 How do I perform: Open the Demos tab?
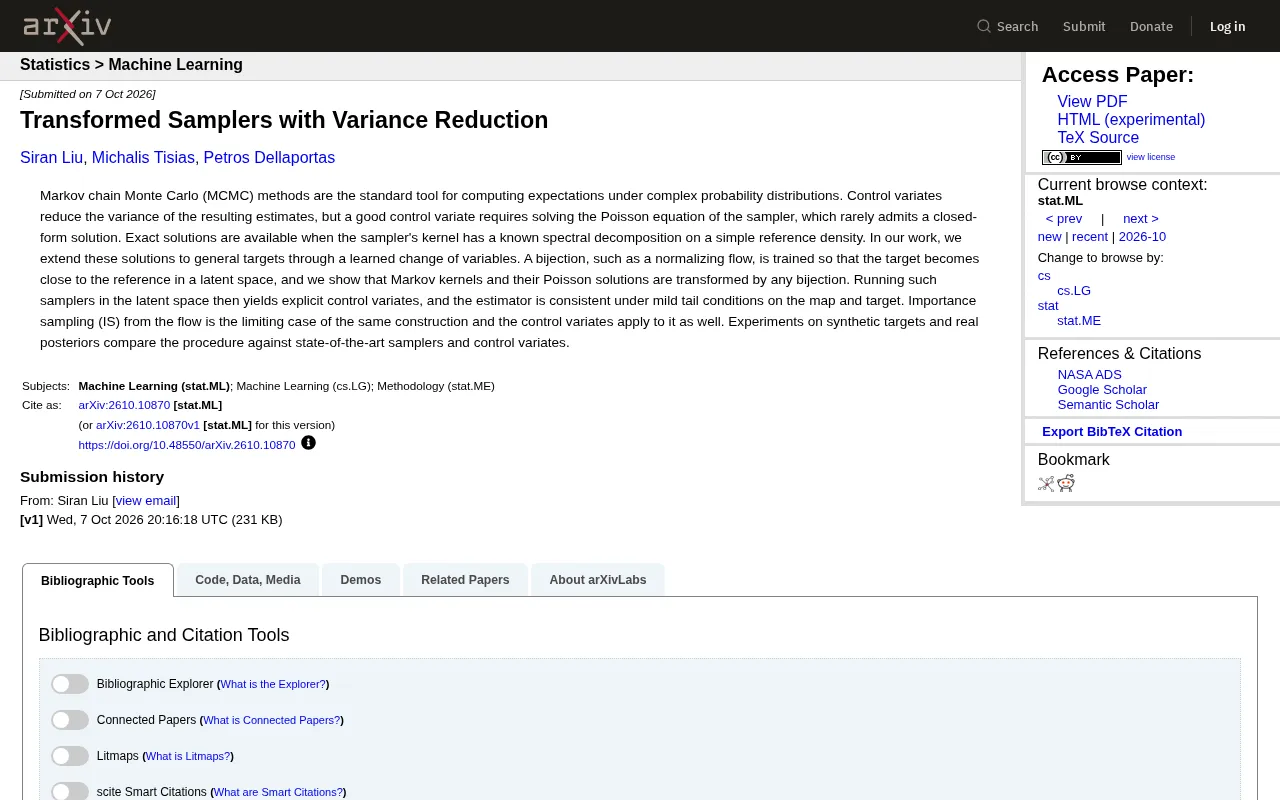(x=361, y=580)
